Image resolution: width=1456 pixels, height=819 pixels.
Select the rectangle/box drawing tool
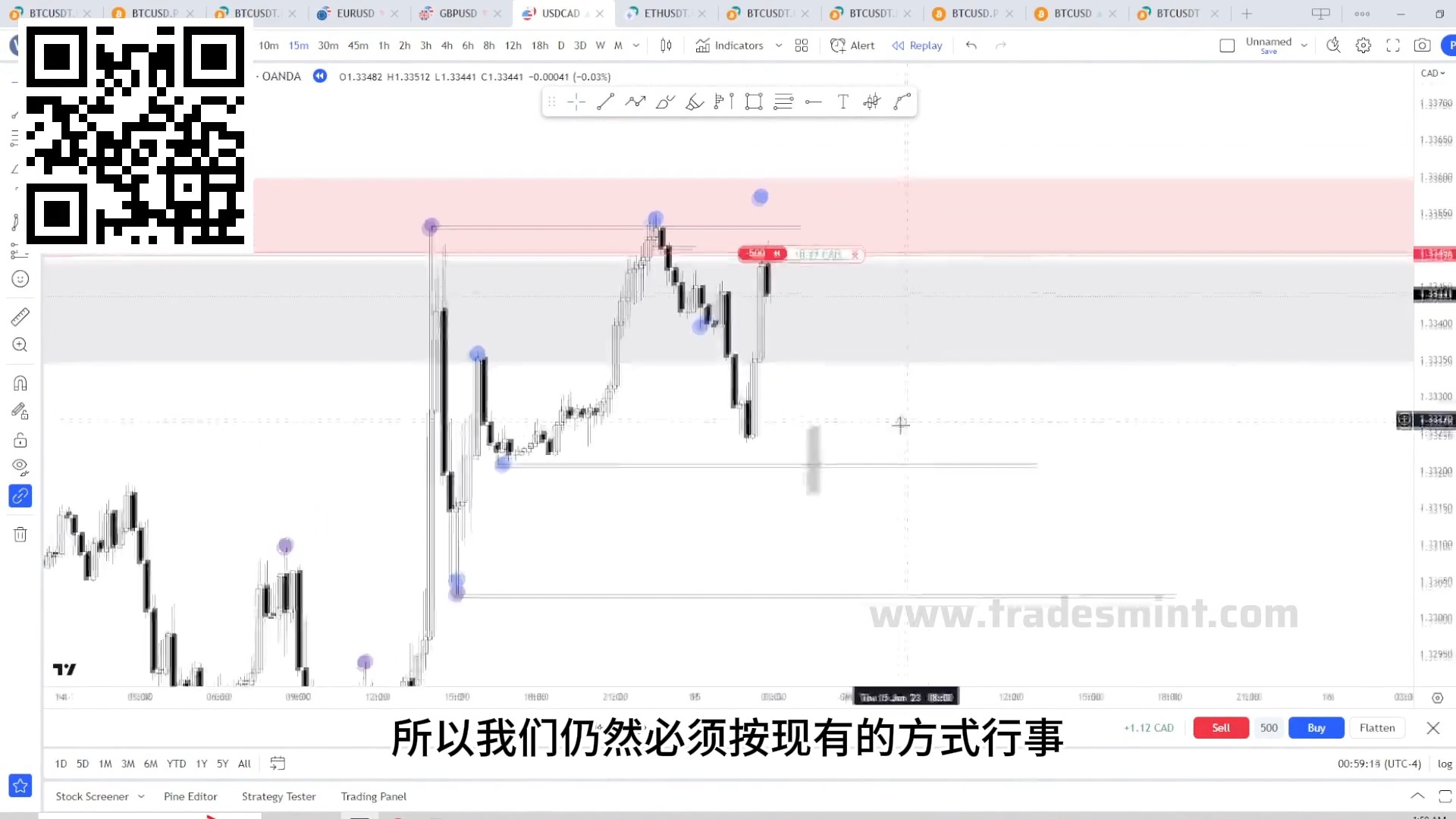(754, 101)
